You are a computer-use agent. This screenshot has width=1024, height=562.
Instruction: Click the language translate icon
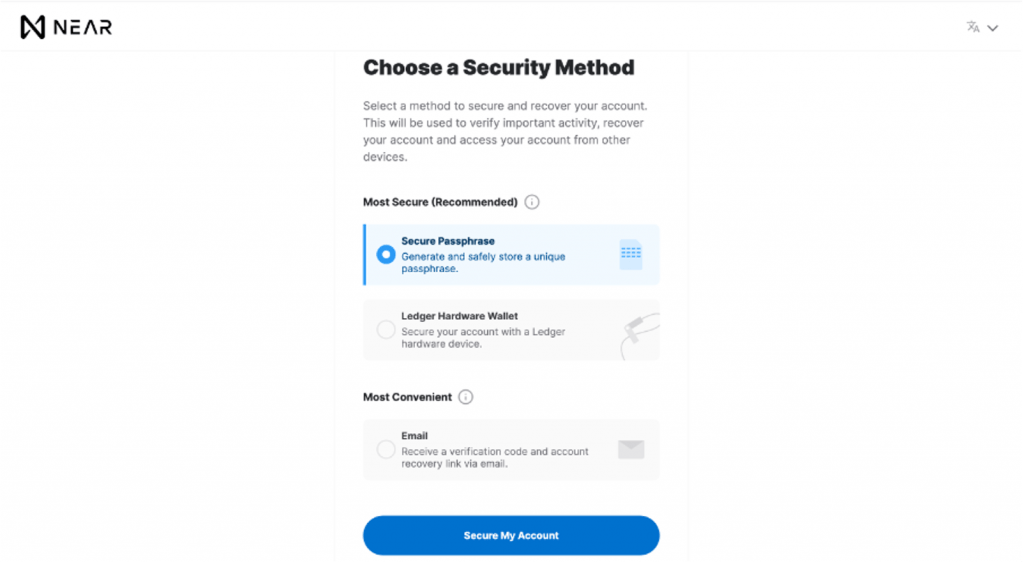[x=973, y=28]
